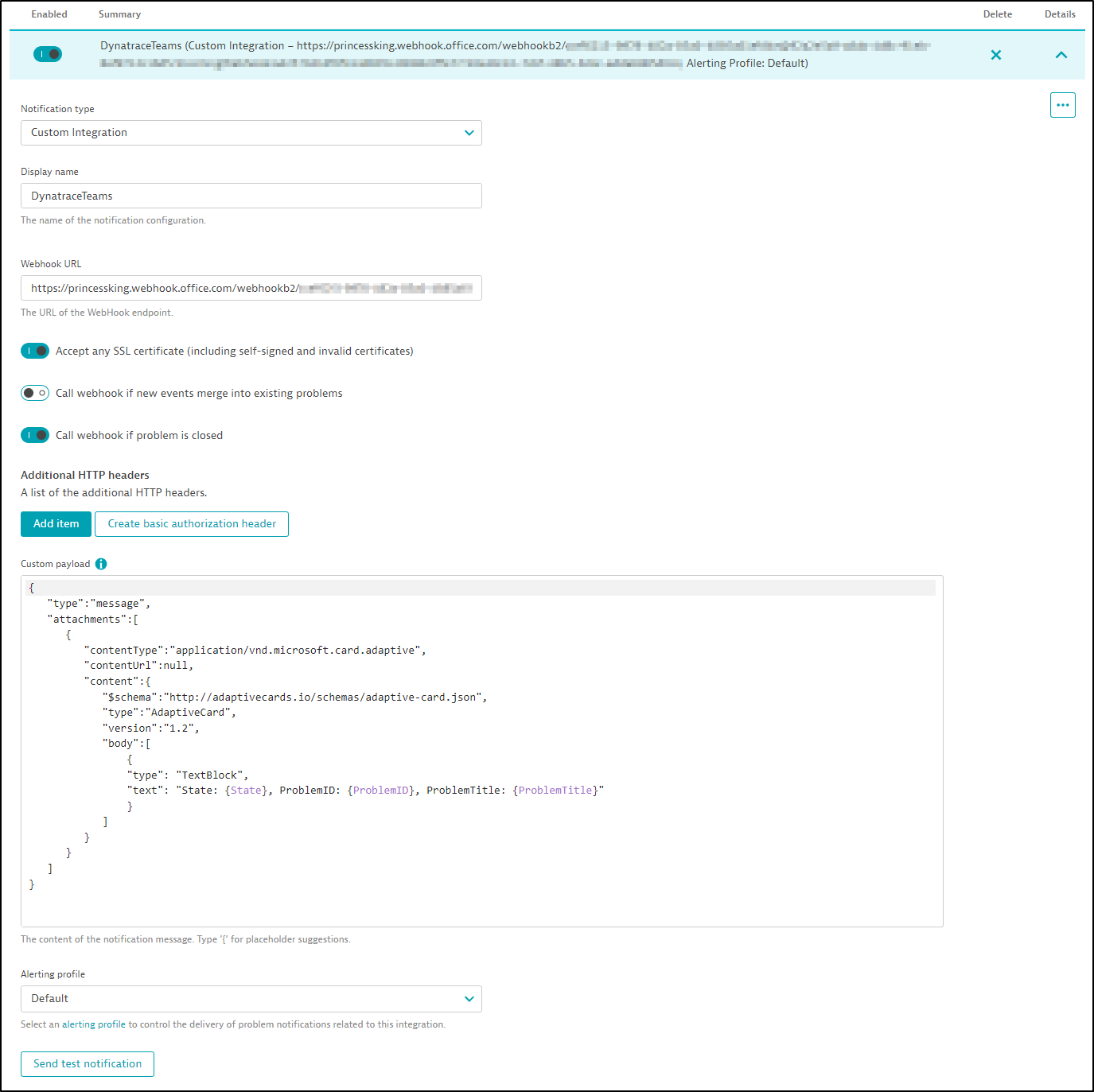Click the "body":[ line in payload
1094x1092 pixels.
tap(127, 744)
